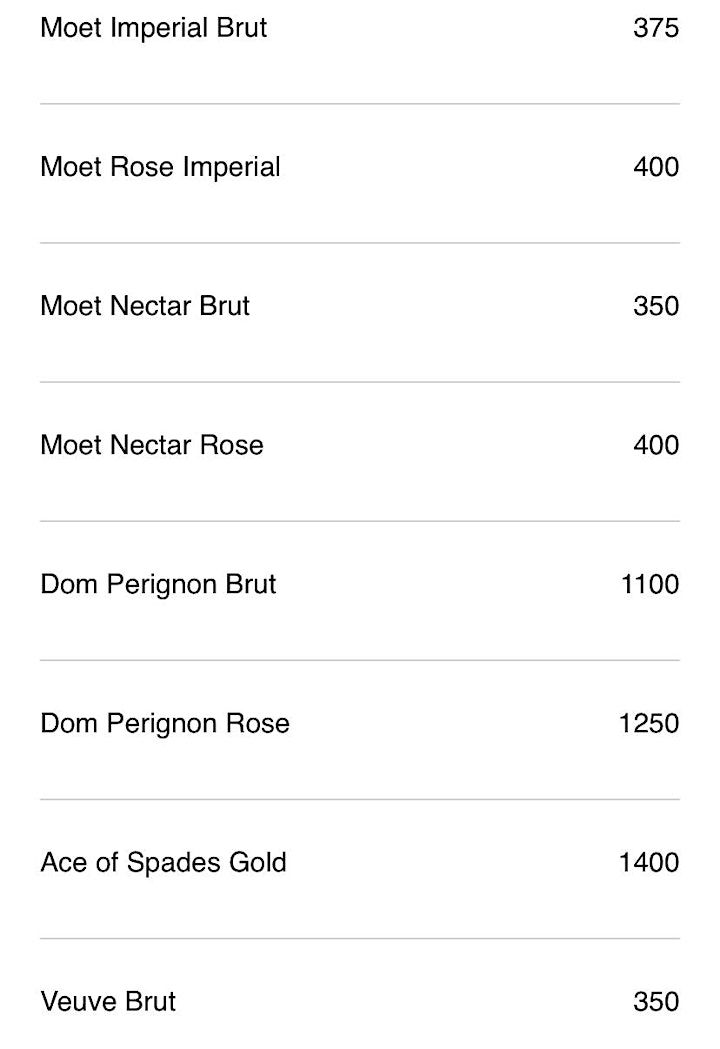Click the 1100 price for Dom Perignon Brut

650,584
